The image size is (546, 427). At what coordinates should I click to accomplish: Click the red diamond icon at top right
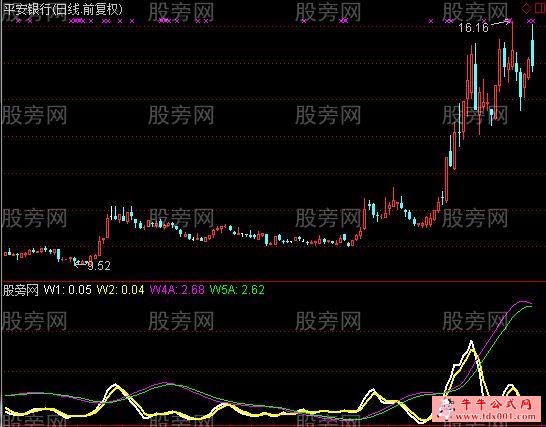coord(526,9)
